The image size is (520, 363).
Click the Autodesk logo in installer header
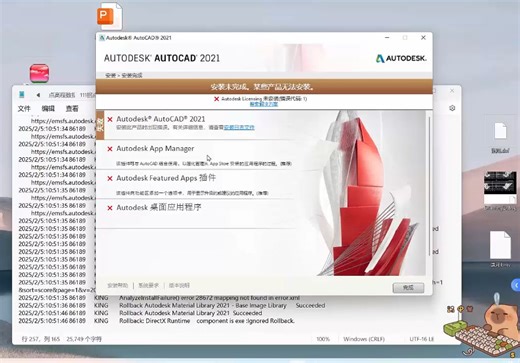401,58
